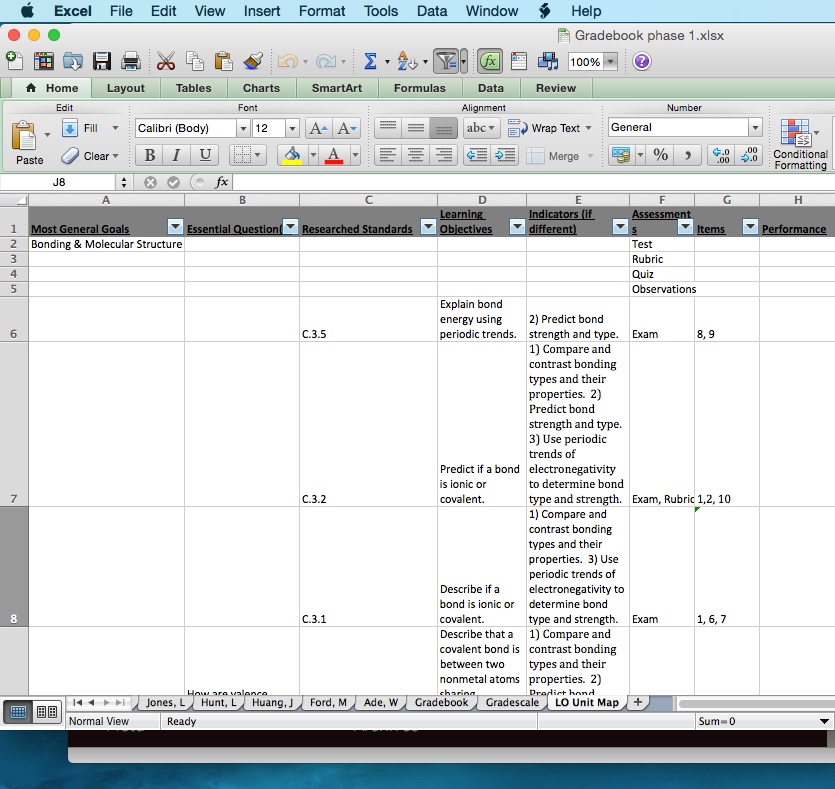Viewport: 835px width, 789px height.
Task: Switch to the Formulas ribbon tab
Action: [419, 88]
